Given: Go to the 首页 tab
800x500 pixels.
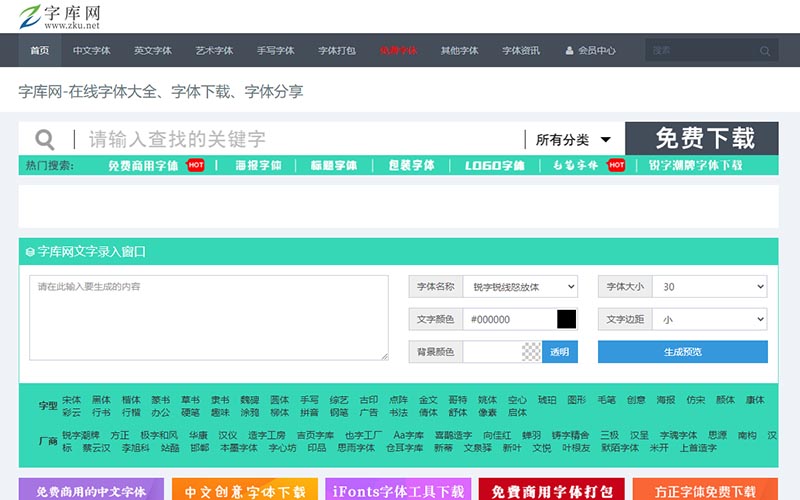Looking at the screenshot, I should (x=40, y=51).
